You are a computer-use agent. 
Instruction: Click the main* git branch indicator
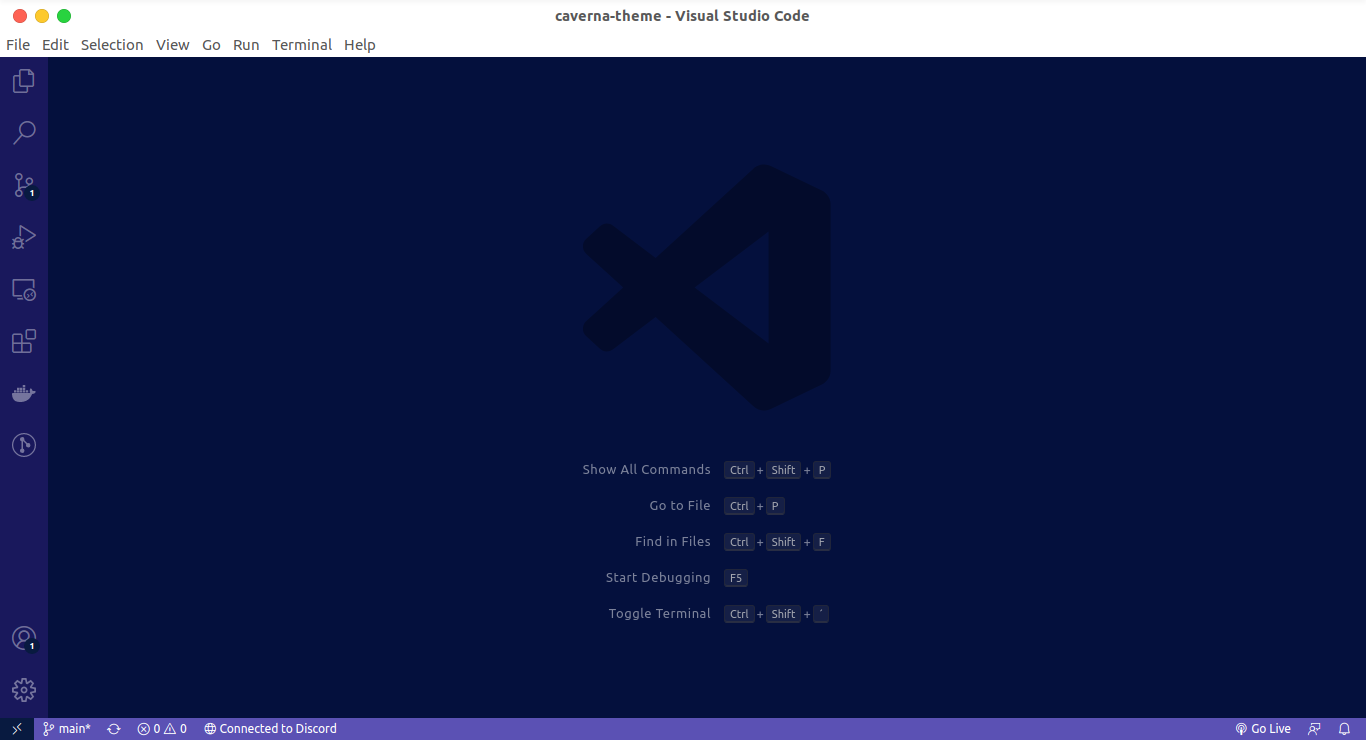pos(67,729)
